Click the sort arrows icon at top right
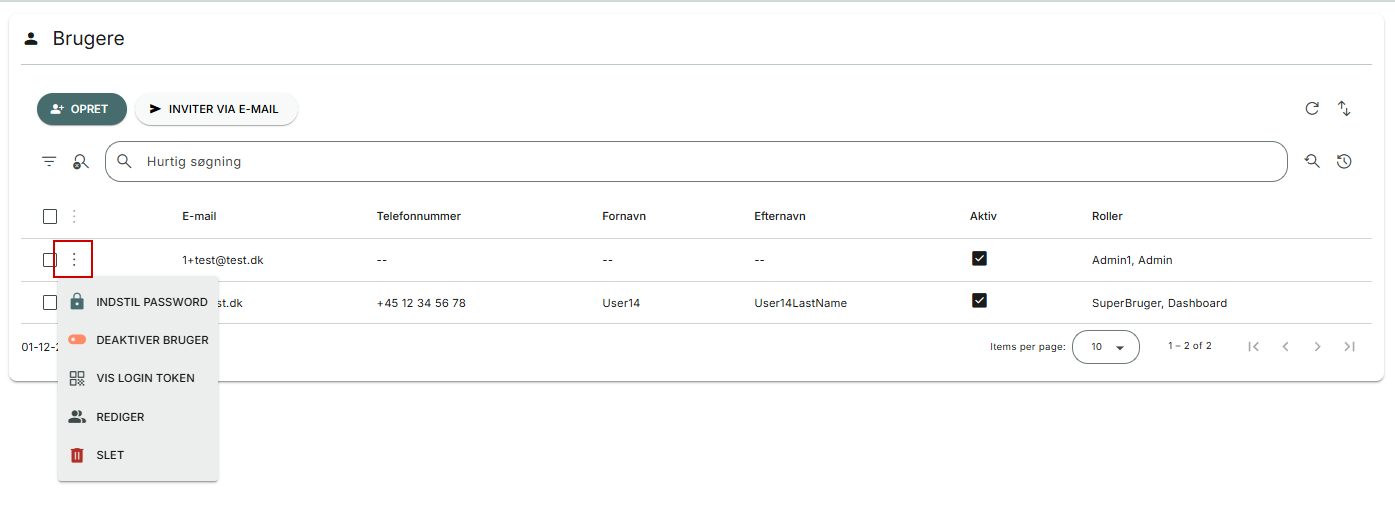Viewport: 1395px width, 529px height. pyautogui.click(x=1344, y=109)
